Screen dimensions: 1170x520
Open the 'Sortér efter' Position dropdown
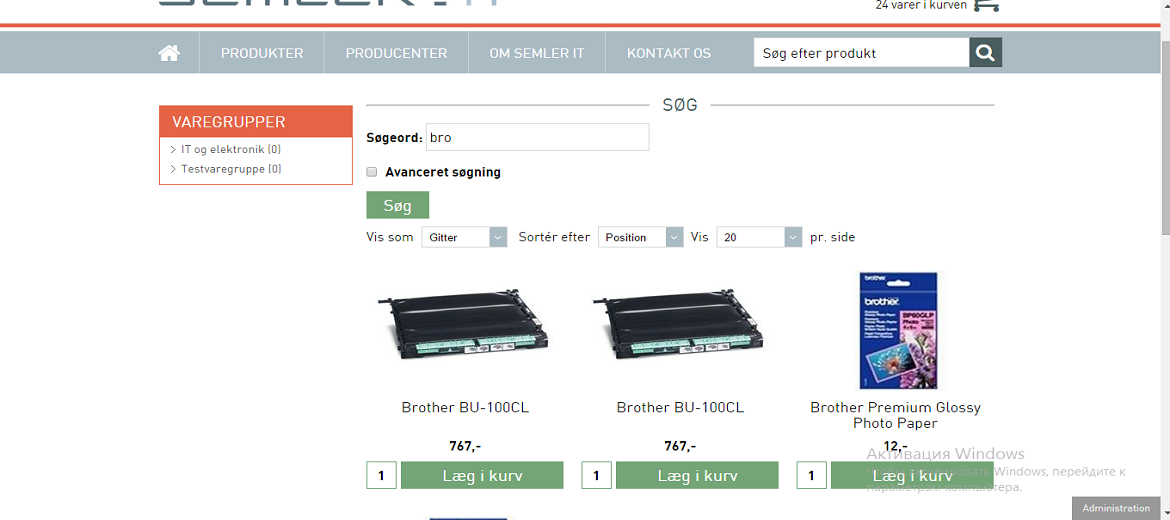[640, 237]
